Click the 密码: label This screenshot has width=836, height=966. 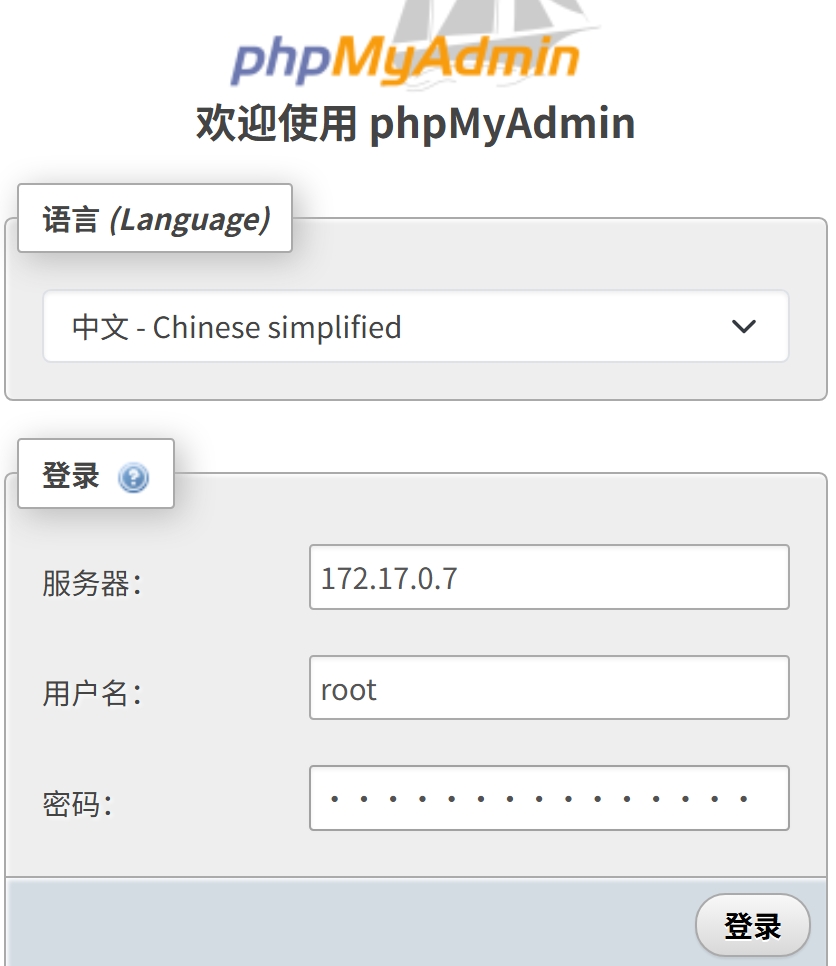77,803
